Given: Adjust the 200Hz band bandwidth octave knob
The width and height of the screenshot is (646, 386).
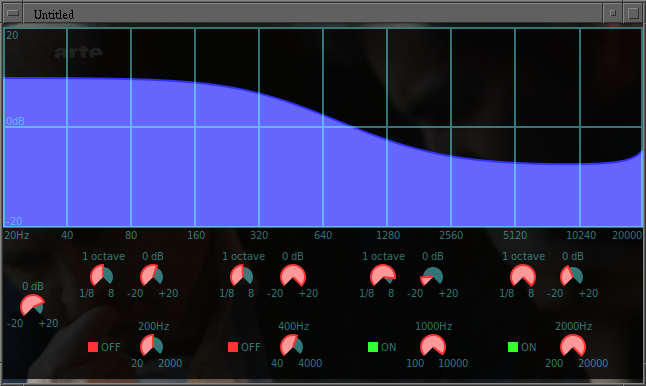Looking at the screenshot, I should (x=101, y=276).
